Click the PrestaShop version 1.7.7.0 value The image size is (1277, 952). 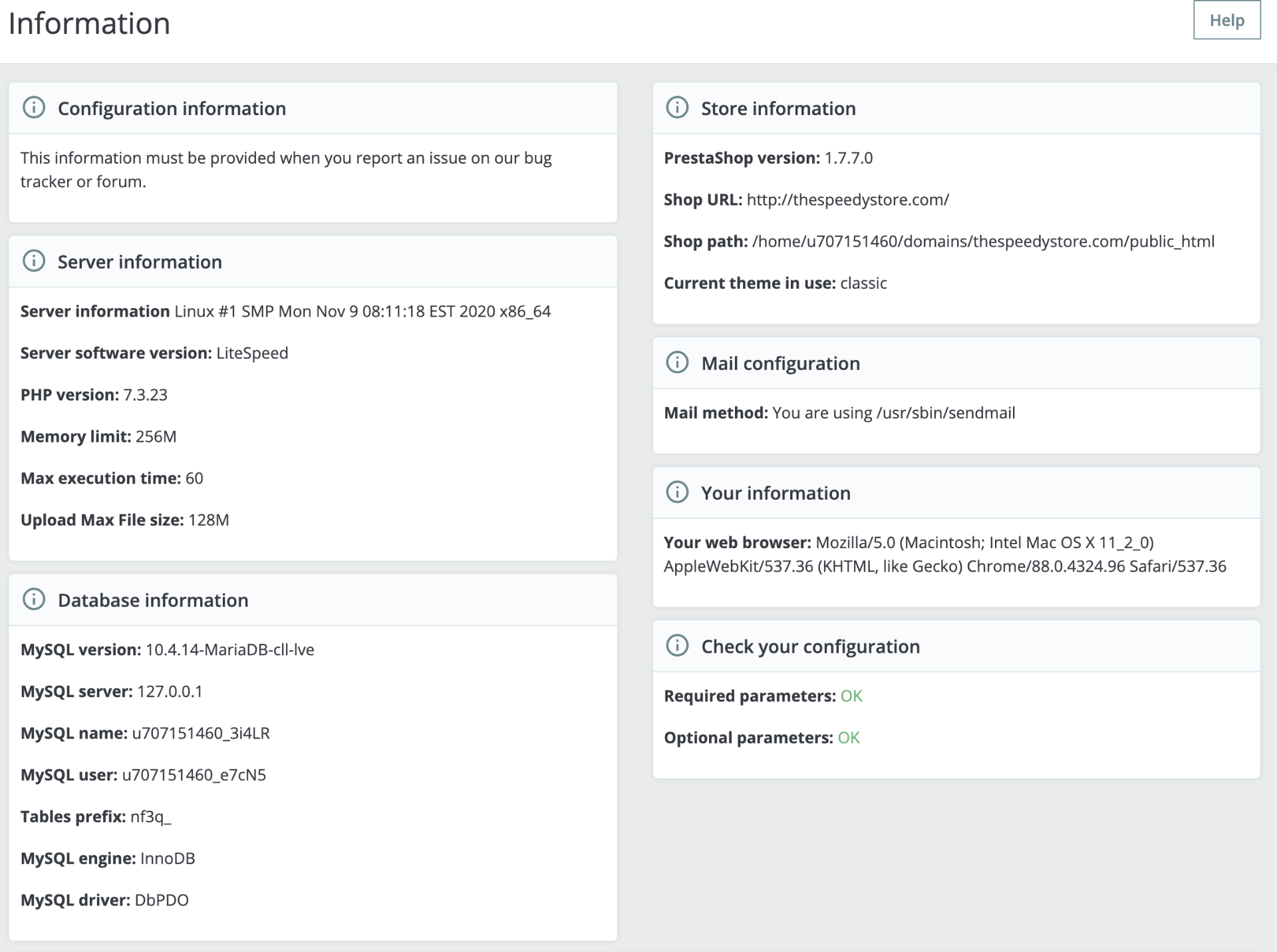coord(848,158)
